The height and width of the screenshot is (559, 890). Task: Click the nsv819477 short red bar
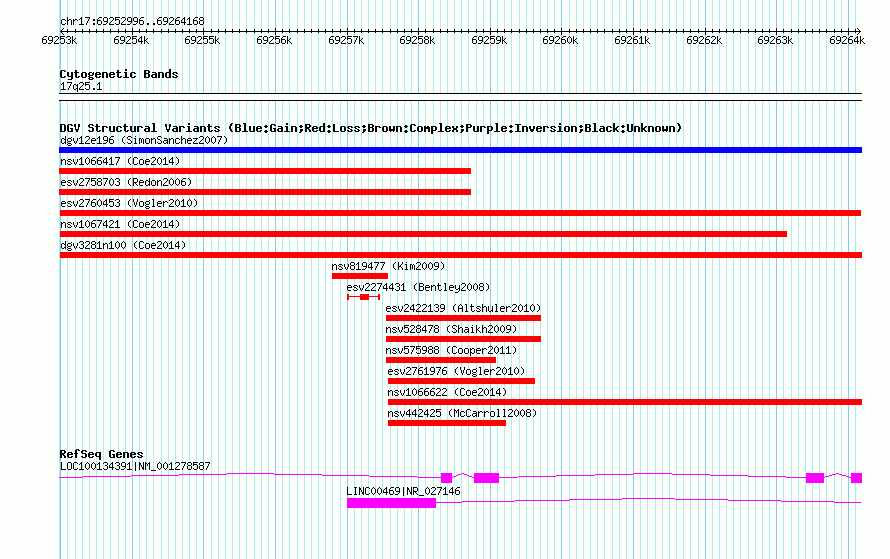tap(360, 276)
